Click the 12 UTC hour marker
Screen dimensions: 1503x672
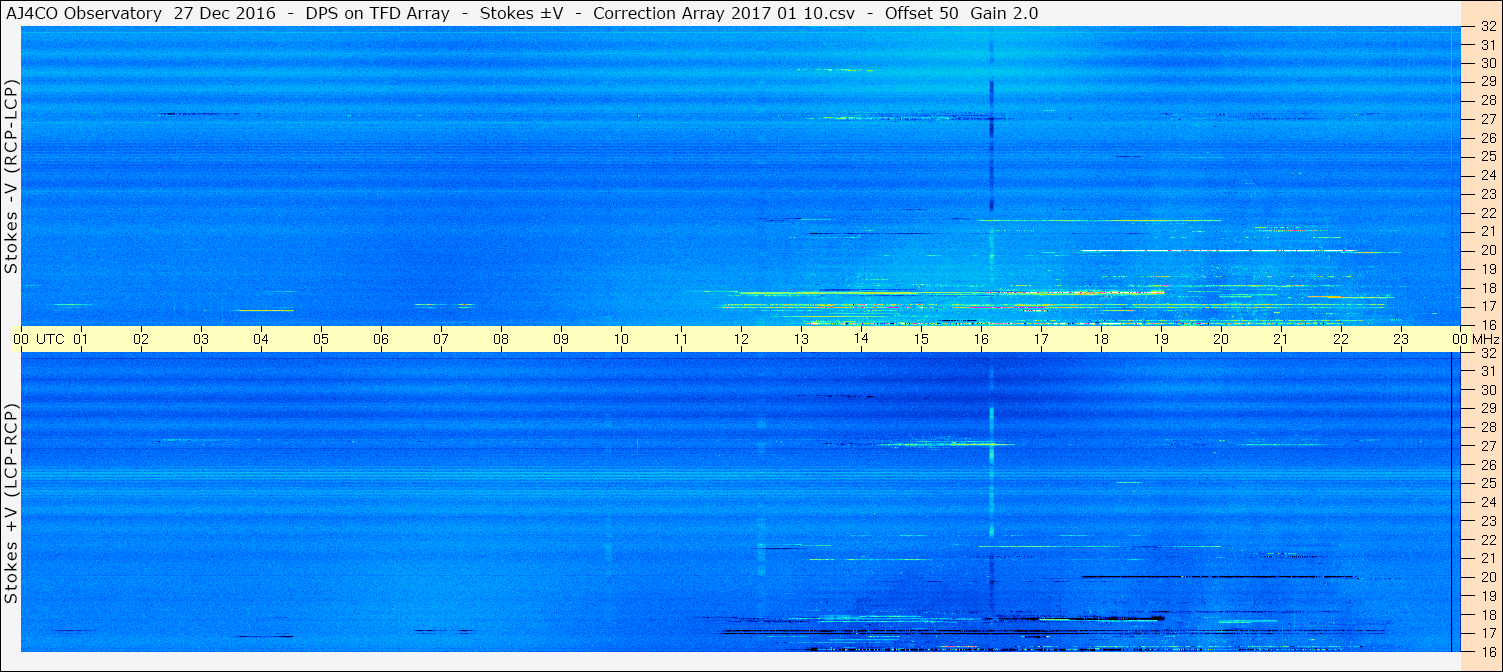pyautogui.click(x=741, y=339)
